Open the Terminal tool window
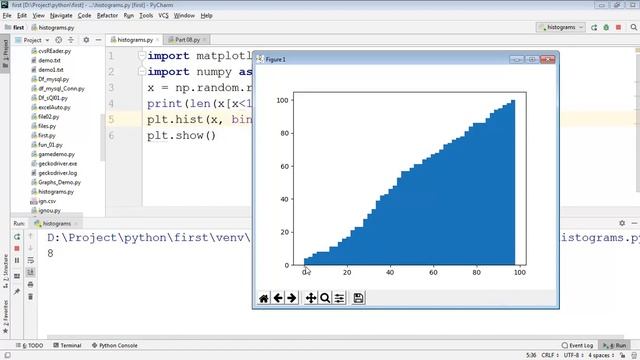The width and height of the screenshot is (640, 360). click(x=67, y=345)
